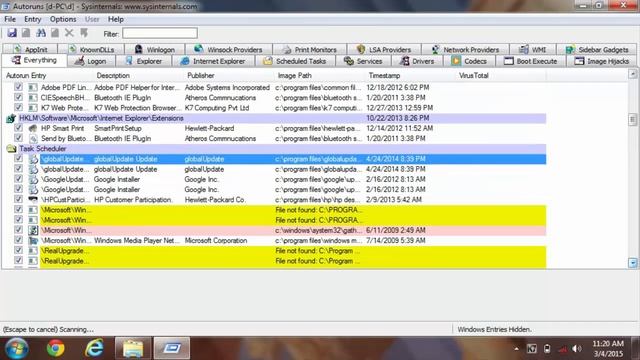This screenshot has height=360, width=640.
Task: Open Windows Explorer from the taskbar
Action: (133, 348)
